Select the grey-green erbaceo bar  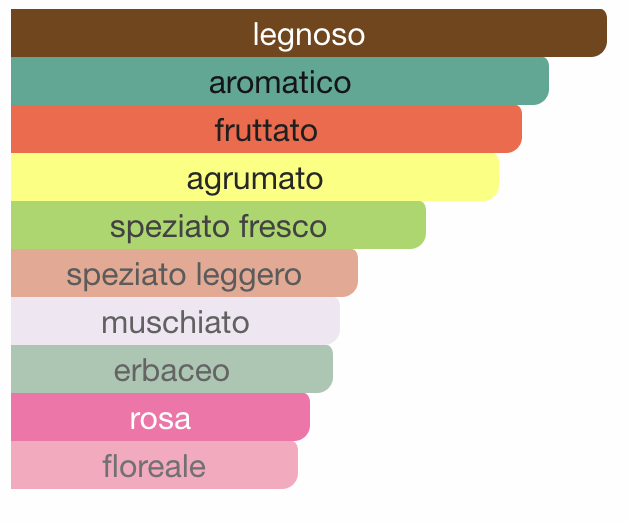click(172, 369)
